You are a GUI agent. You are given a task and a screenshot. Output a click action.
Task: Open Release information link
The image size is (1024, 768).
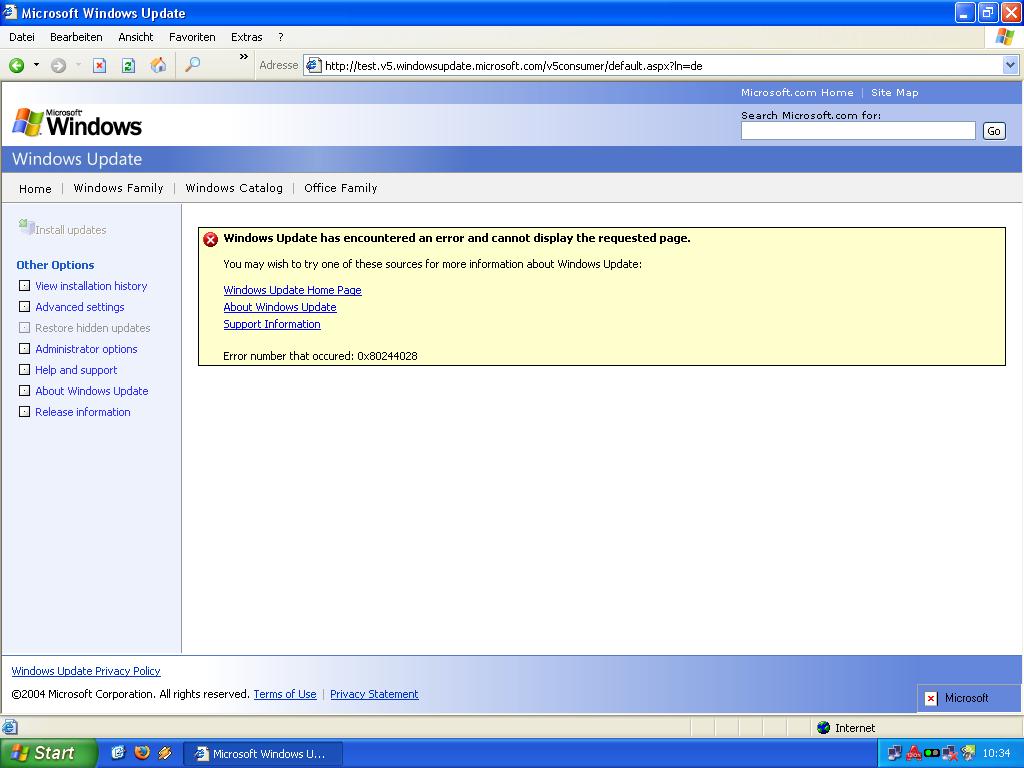83,412
